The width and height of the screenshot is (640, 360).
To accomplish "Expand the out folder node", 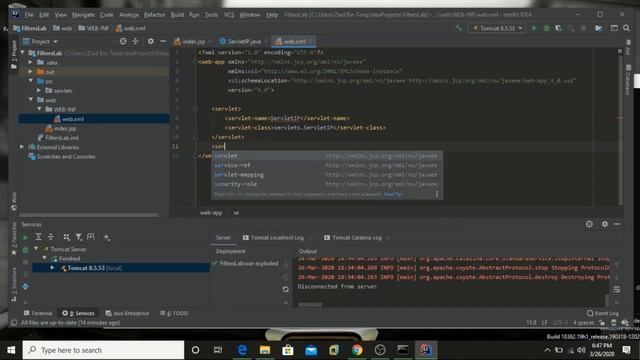I will 31,72.
